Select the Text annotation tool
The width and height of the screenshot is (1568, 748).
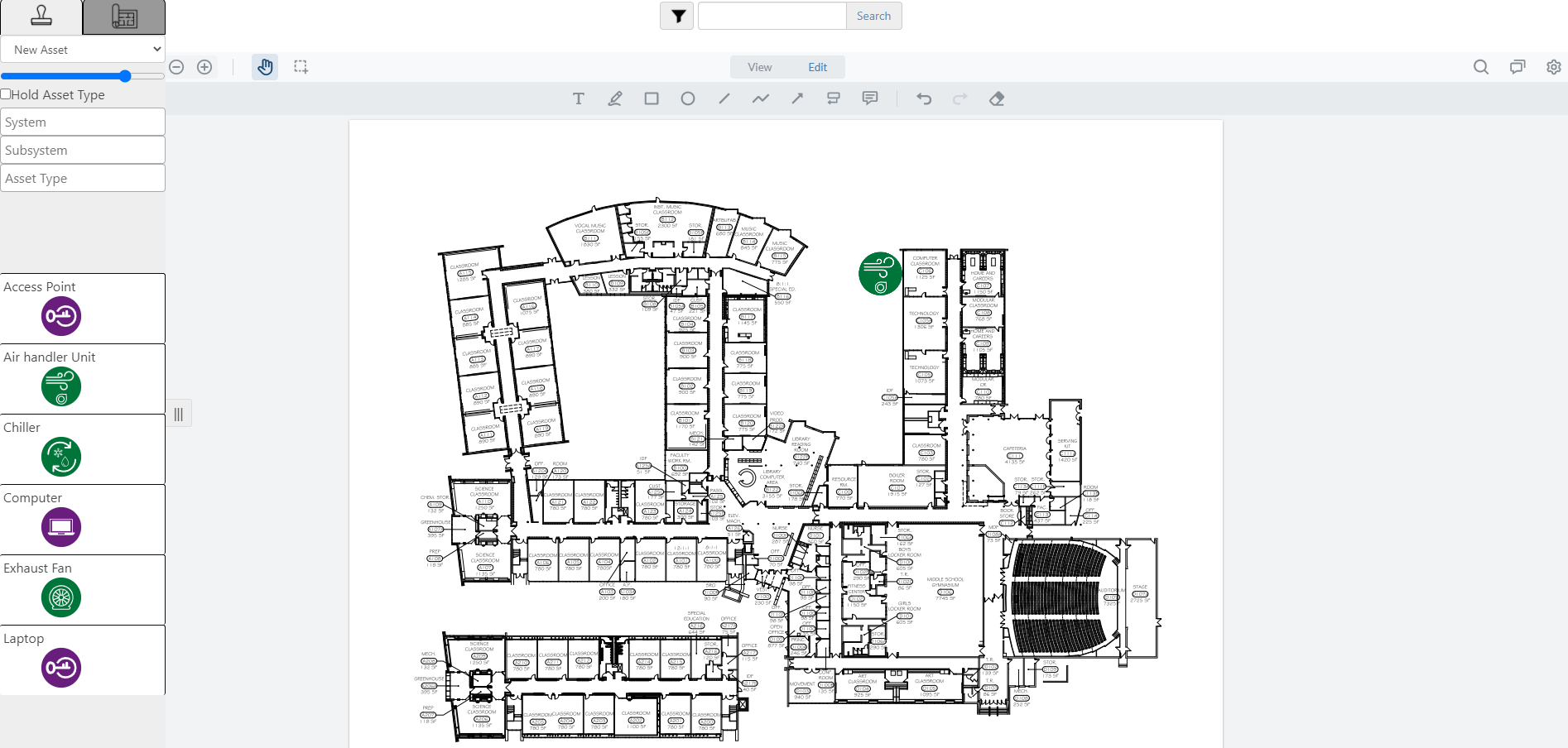(x=579, y=98)
